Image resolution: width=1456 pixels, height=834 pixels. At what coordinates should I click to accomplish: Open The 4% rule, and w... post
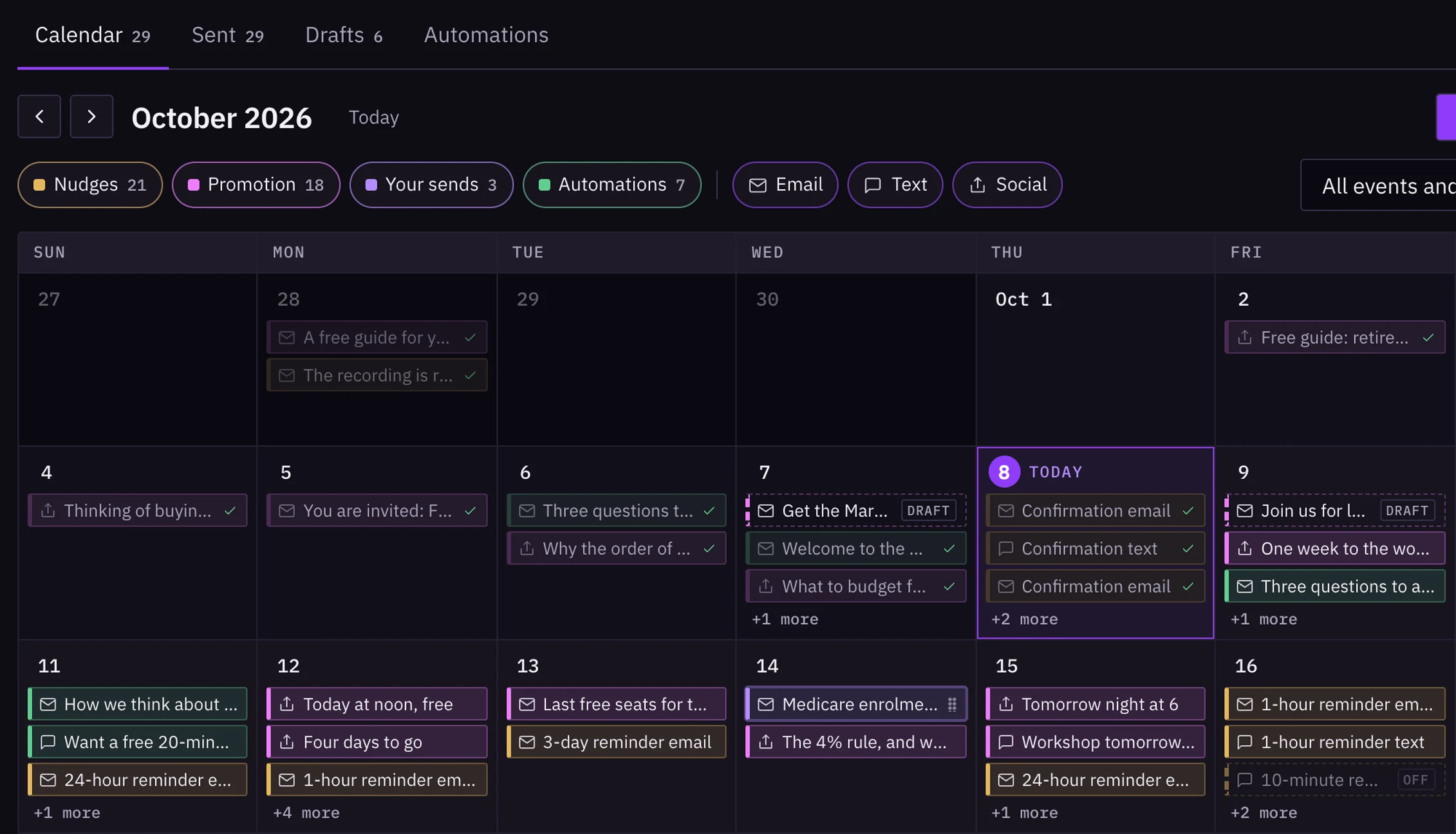pos(856,742)
